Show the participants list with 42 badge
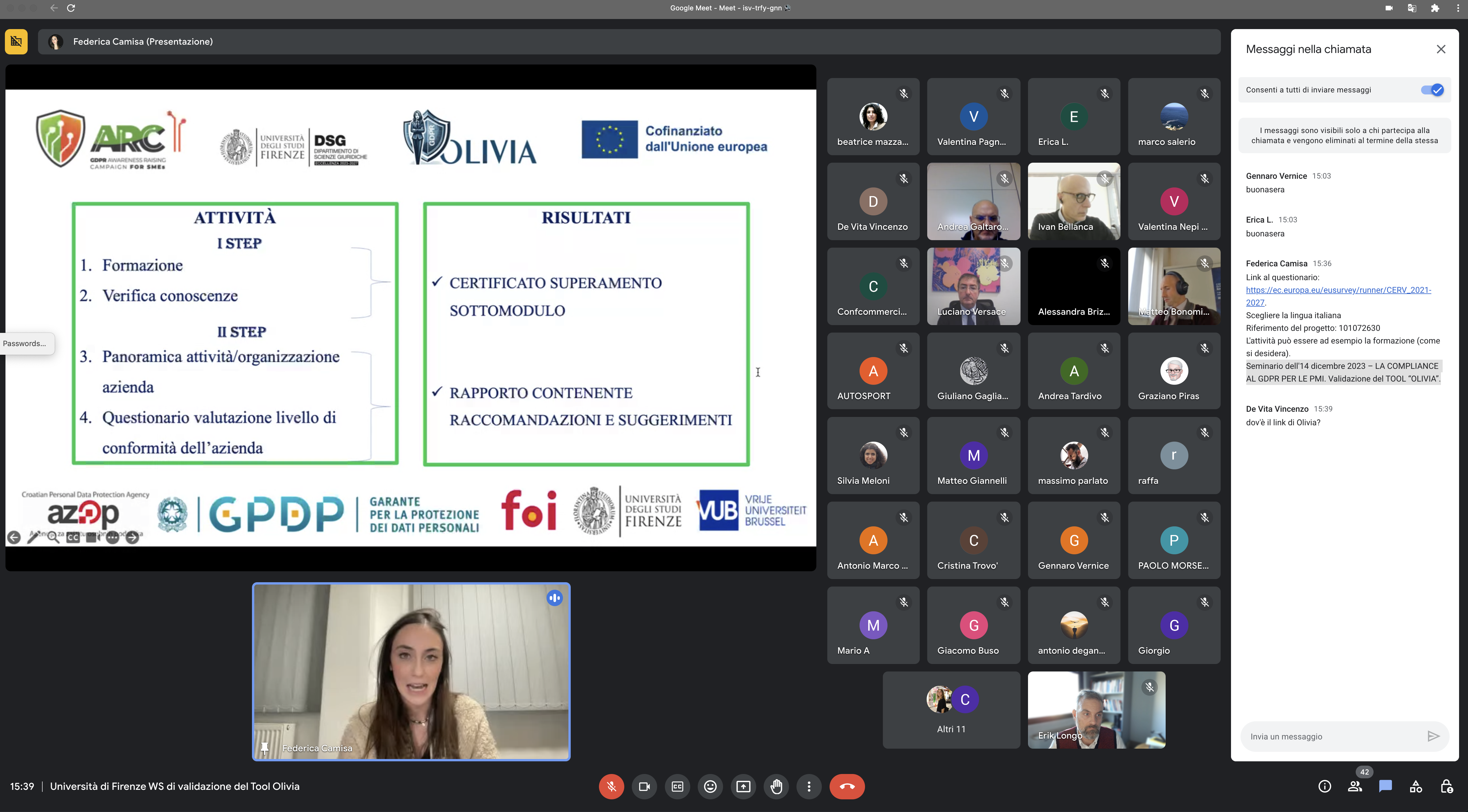Image resolution: width=1468 pixels, height=812 pixels. pyautogui.click(x=1355, y=786)
